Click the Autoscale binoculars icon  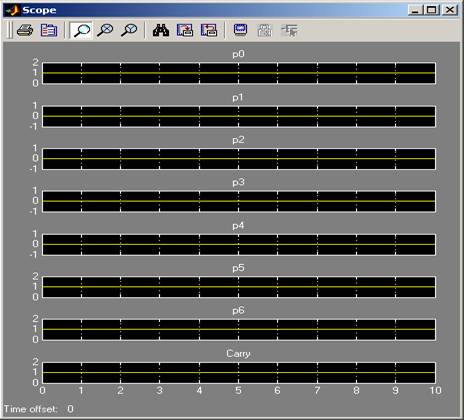pyautogui.click(x=161, y=30)
